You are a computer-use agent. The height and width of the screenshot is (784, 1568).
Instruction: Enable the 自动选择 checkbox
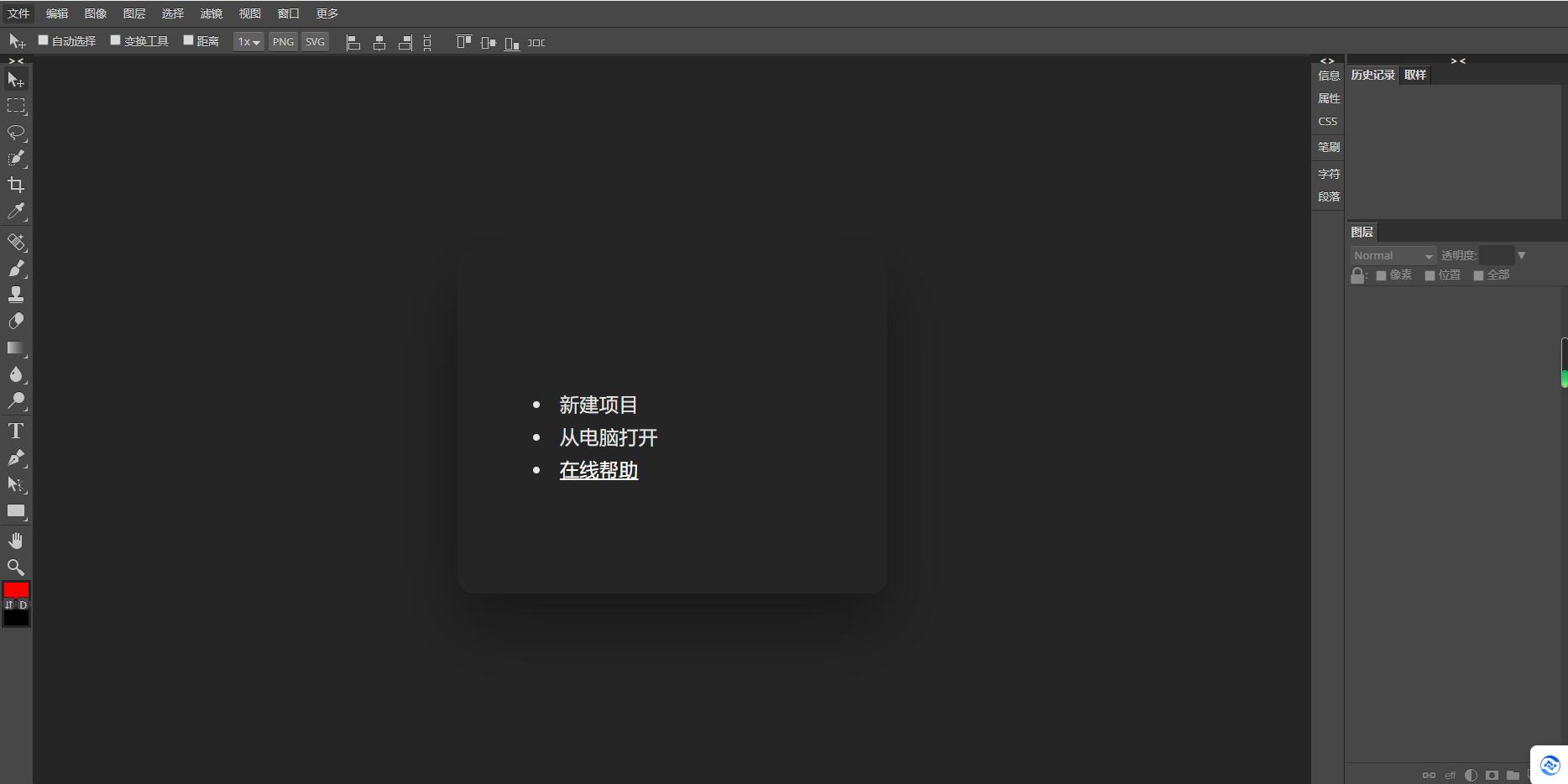[x=43, y=39]
